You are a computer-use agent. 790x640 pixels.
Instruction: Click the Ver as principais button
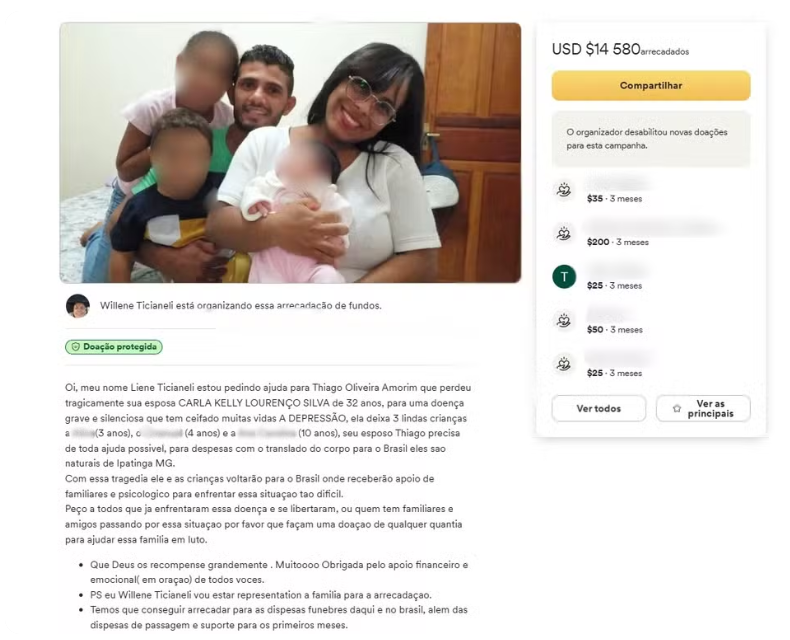[703, 409]
